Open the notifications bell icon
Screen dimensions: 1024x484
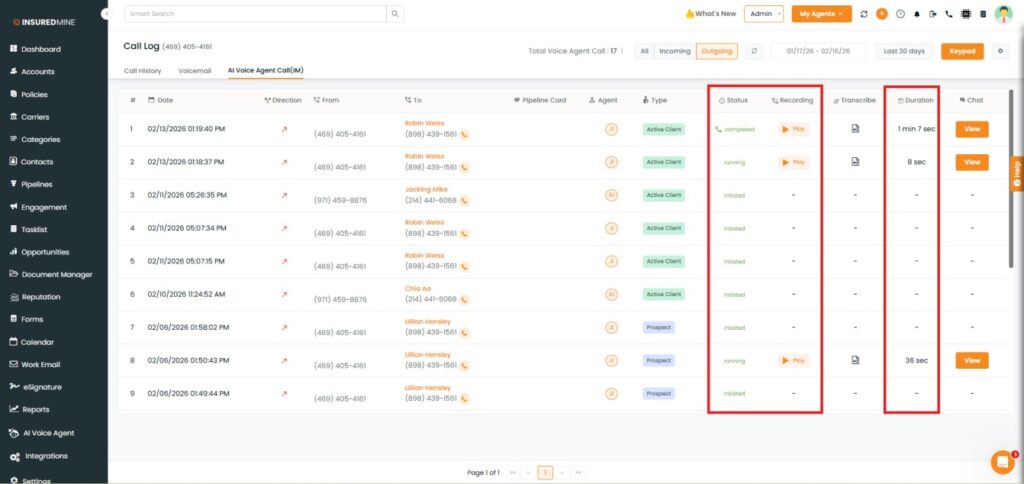(x=917, y=14)
